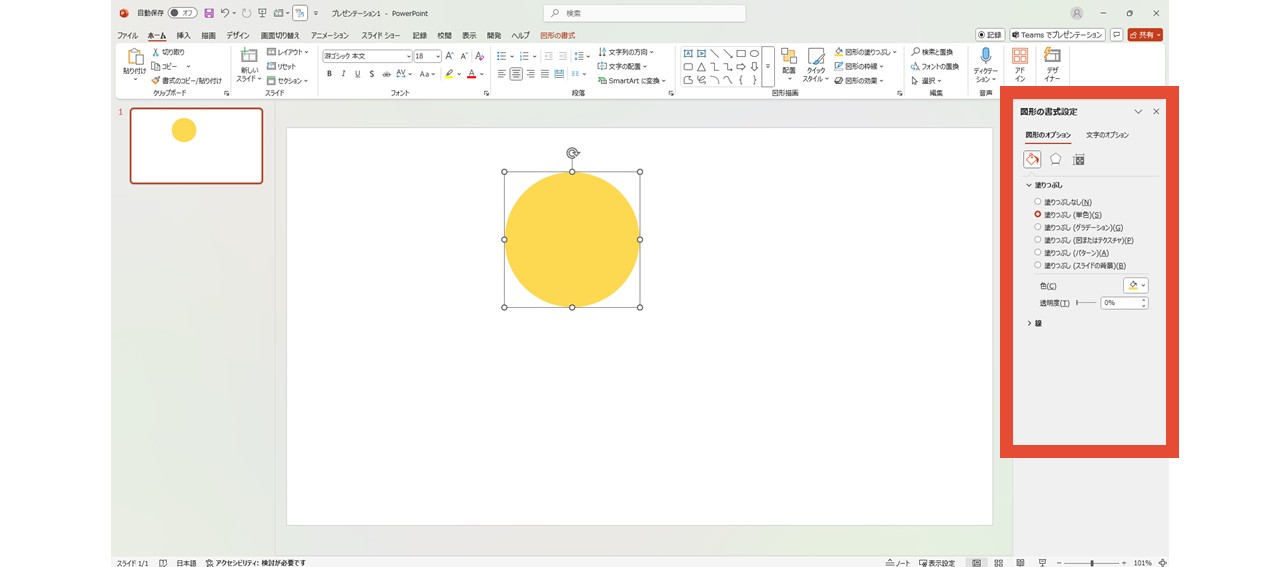1280x567 pixels.
Task: Decrease font size with smaller A
Action: (464, 56)
